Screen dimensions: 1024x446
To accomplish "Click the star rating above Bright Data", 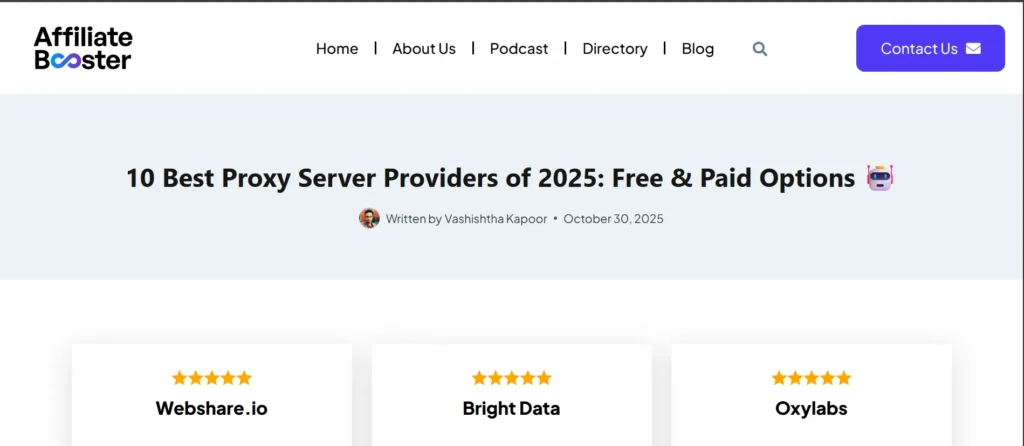I will [x=511, y=378].
